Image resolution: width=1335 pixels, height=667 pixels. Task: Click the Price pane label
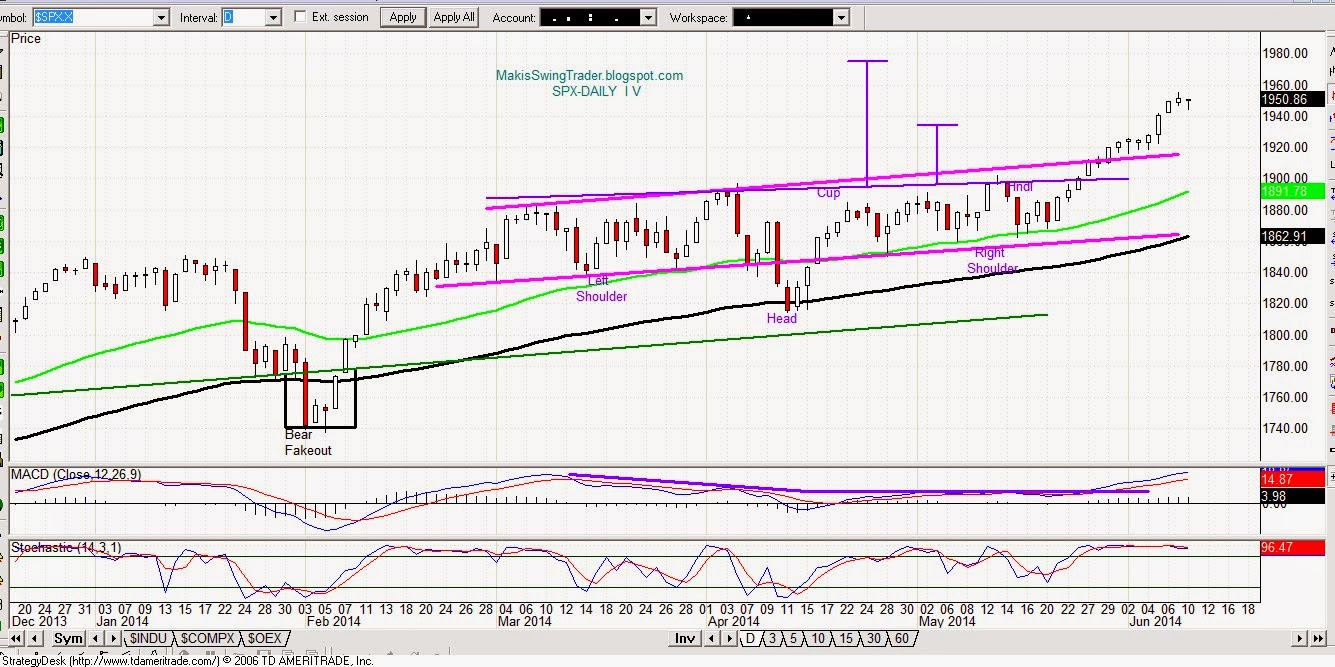26,38
